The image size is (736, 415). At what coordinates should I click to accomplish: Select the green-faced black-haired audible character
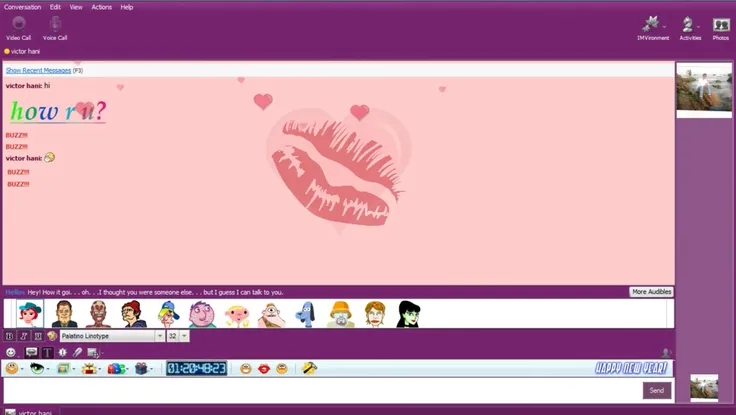(x=408, y=314)
